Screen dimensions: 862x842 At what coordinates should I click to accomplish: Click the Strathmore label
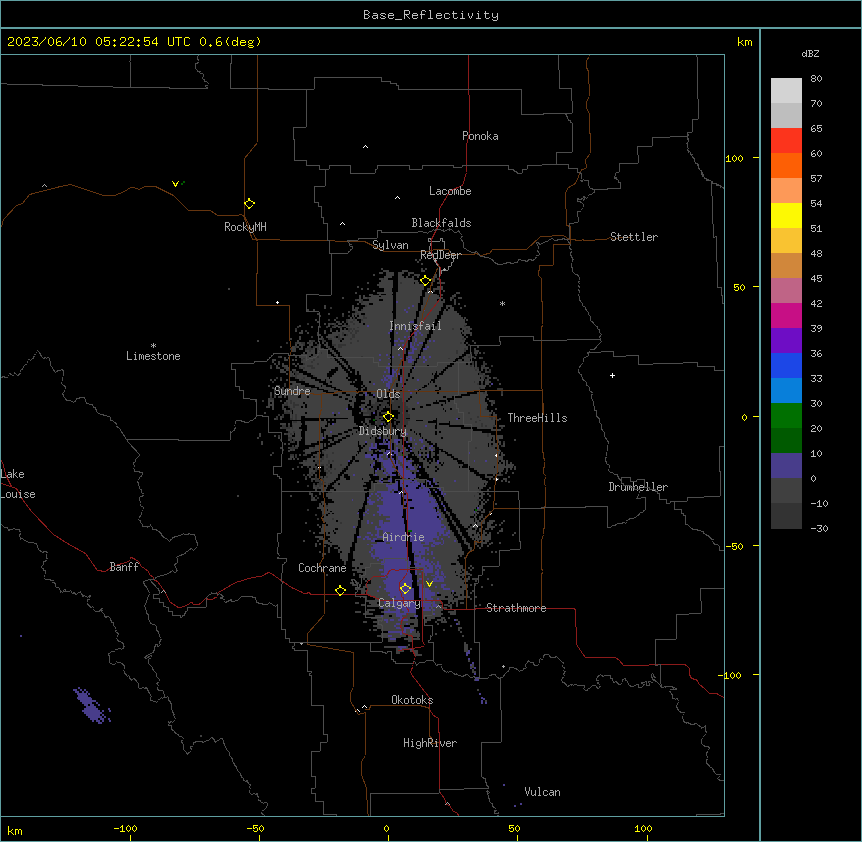pos(516,608)
